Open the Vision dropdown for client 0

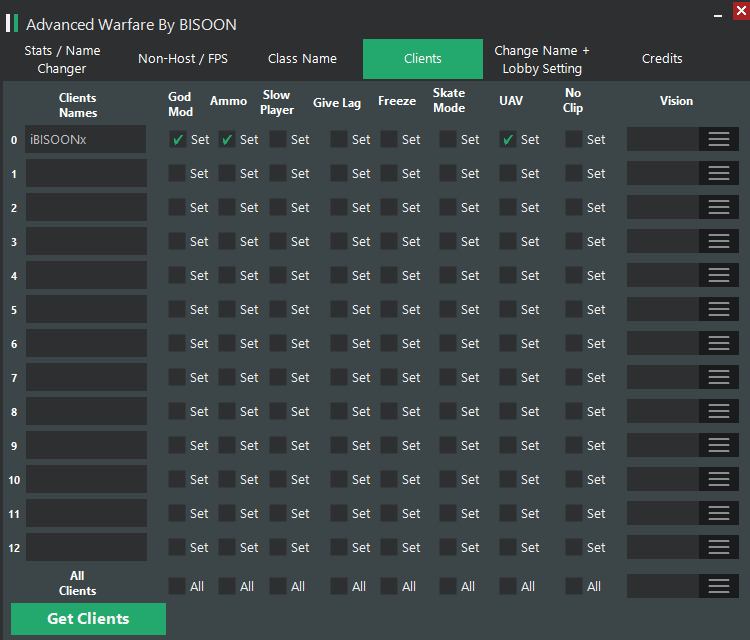tap(718, 139)
